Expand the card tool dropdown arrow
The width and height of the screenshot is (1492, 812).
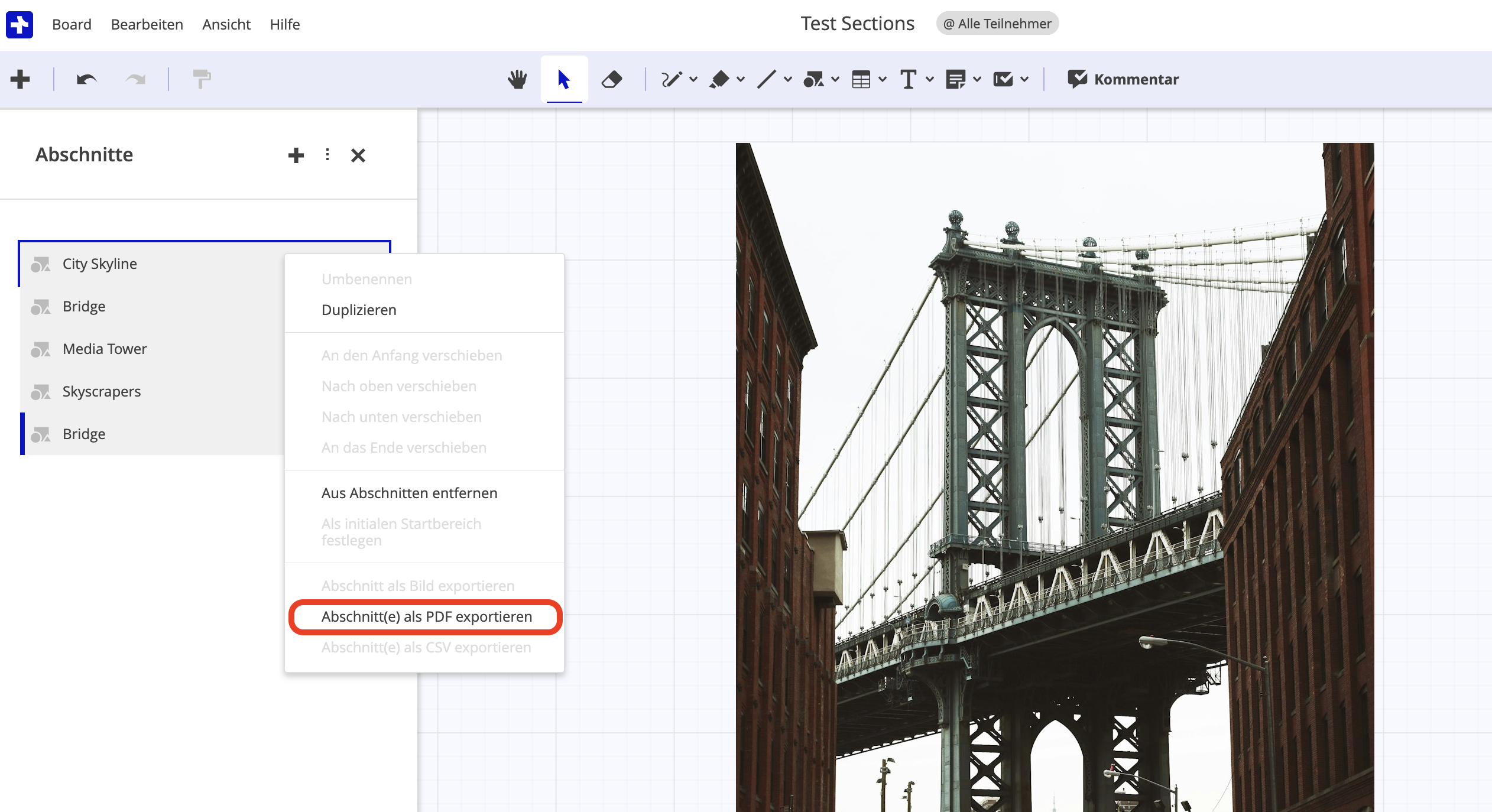[x=1026, y=79]
